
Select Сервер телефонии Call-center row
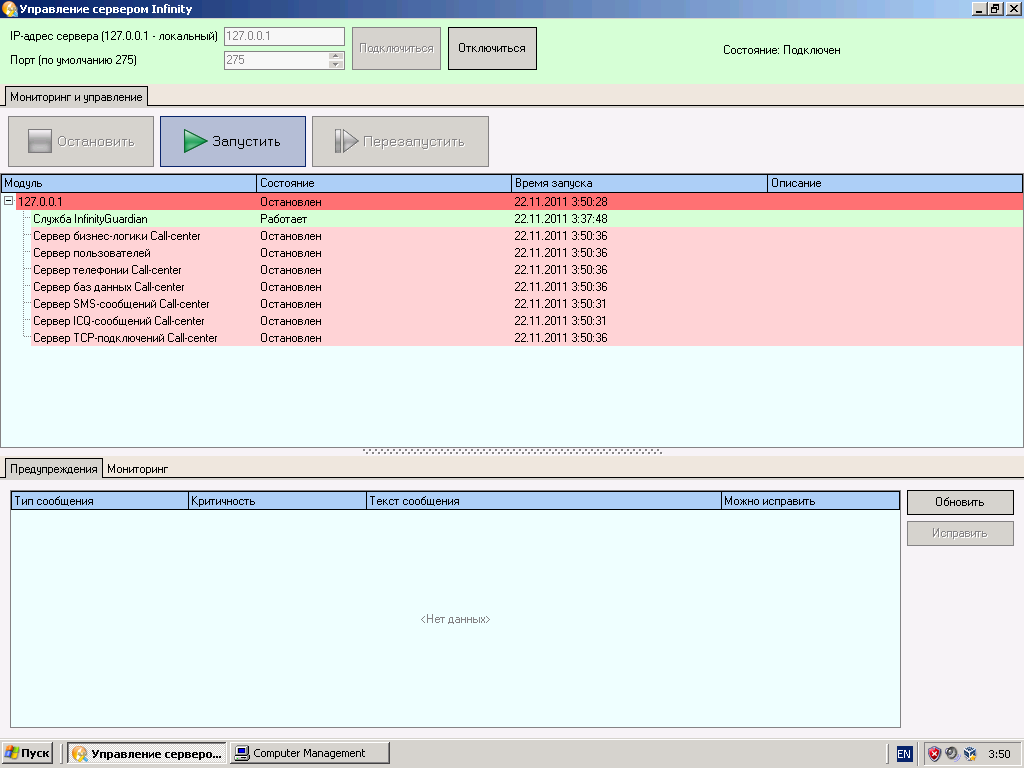pyautogui.click(x=527, y=270)
